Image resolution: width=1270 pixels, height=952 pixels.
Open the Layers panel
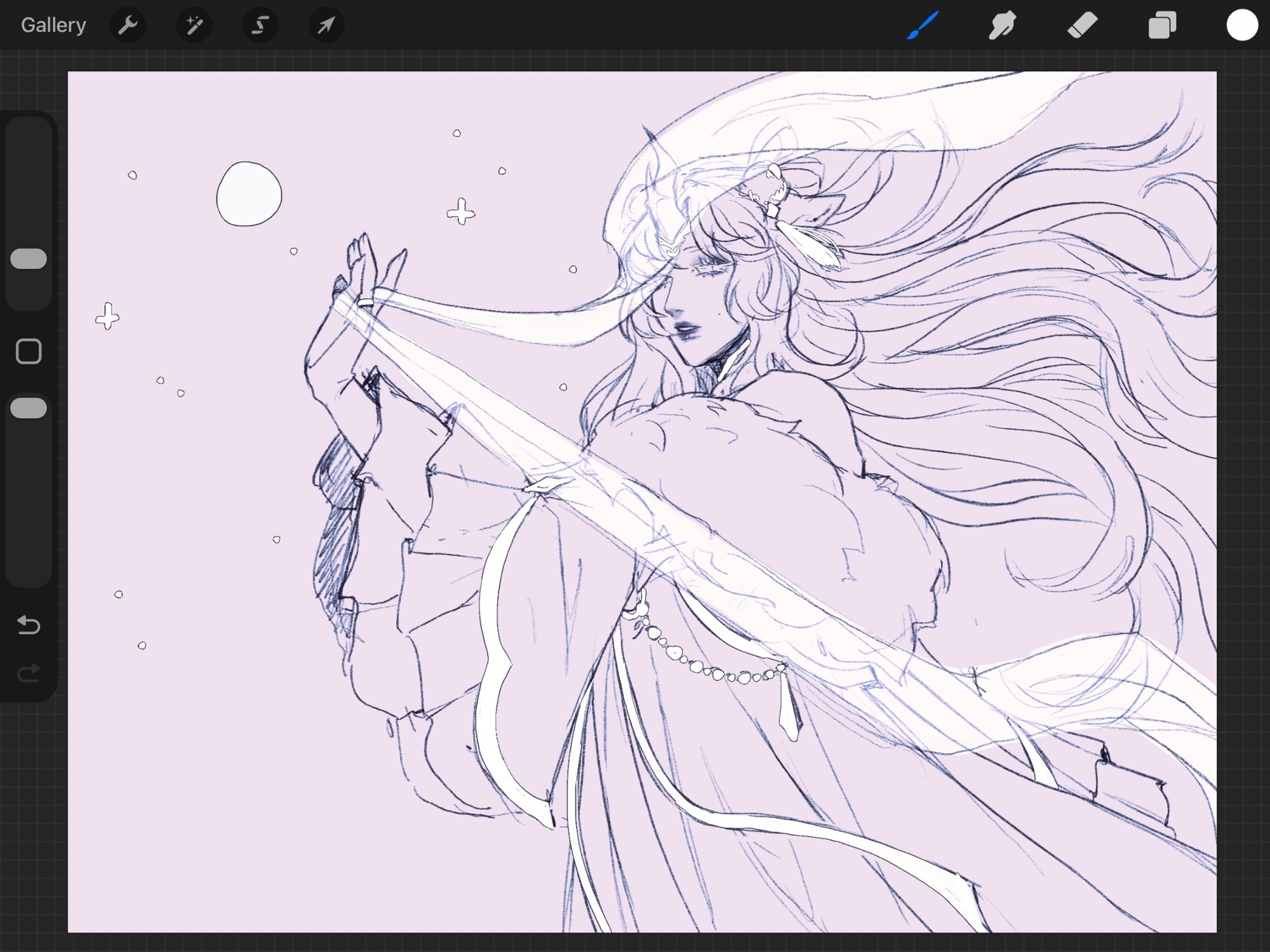point(1162,25)
